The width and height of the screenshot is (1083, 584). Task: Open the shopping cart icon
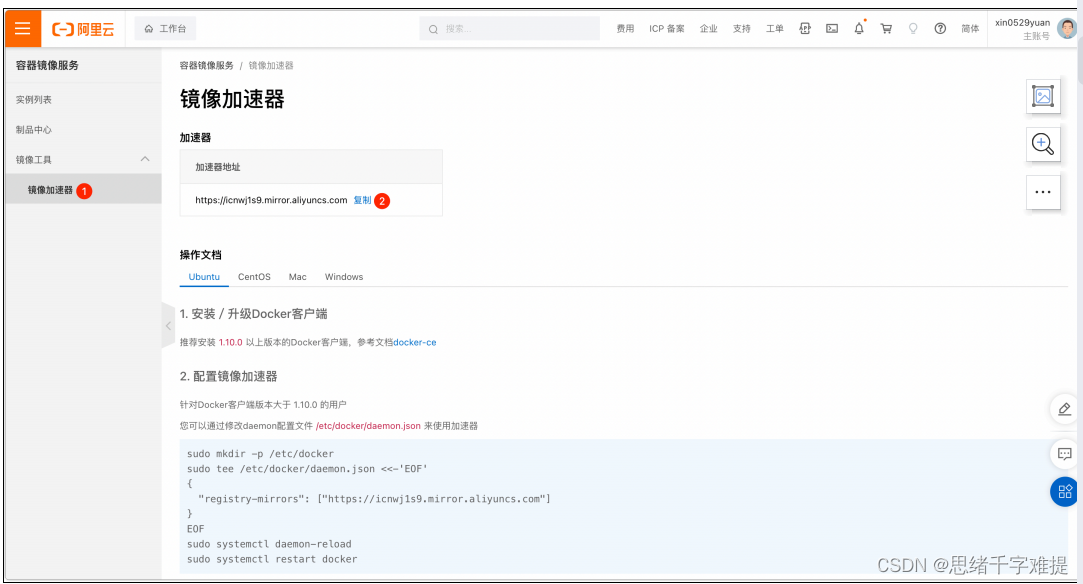pos(886,28)
